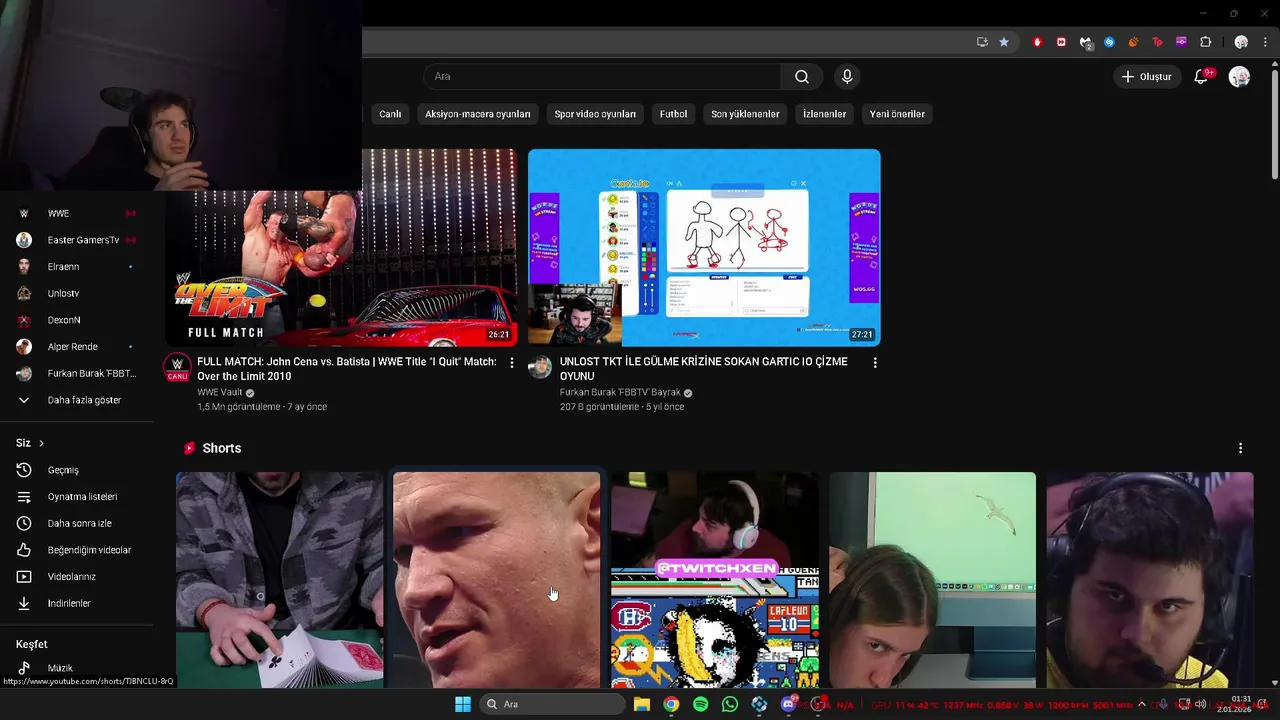Click the YouTube Ara search field
Viewport: 1280px width, 720px height.
point(603,77)
